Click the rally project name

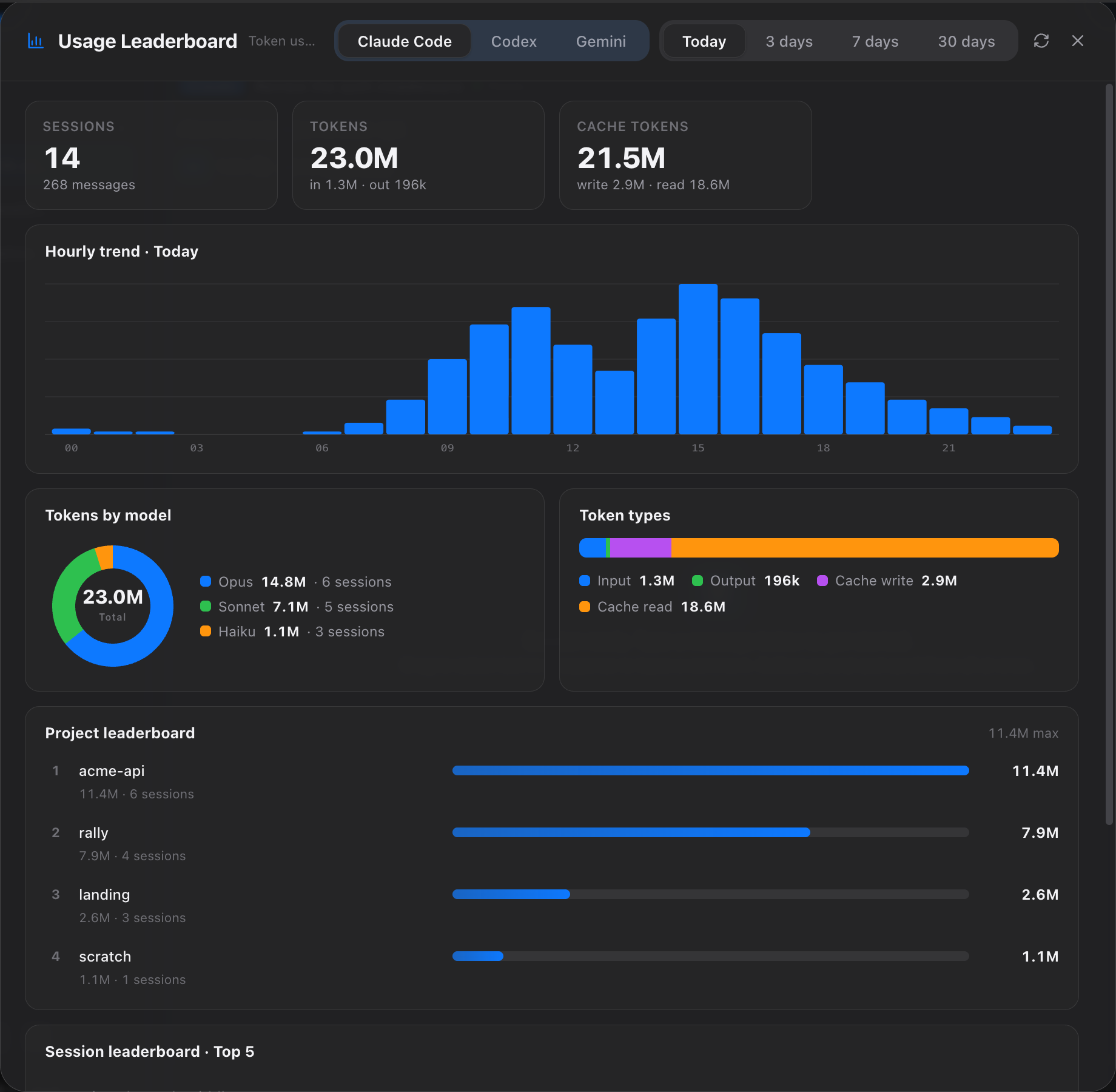93,833
